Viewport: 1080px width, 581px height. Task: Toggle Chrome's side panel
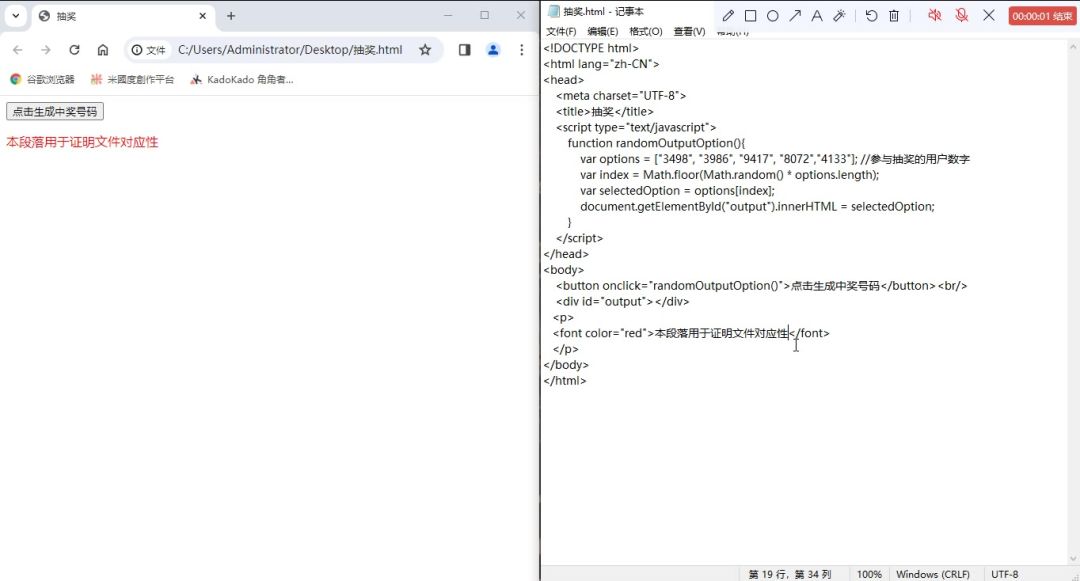point(464,50)
